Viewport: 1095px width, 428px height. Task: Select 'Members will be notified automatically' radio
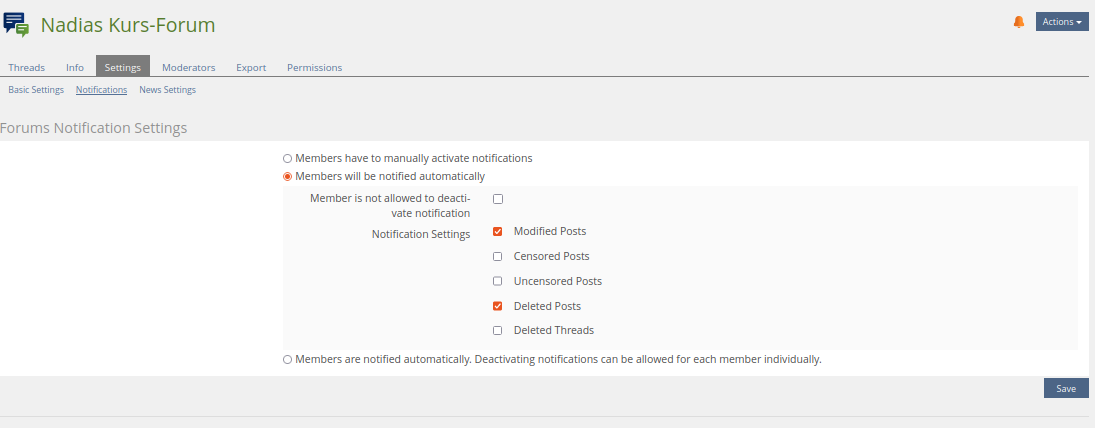pyautogui.click(x=288, y=177)
